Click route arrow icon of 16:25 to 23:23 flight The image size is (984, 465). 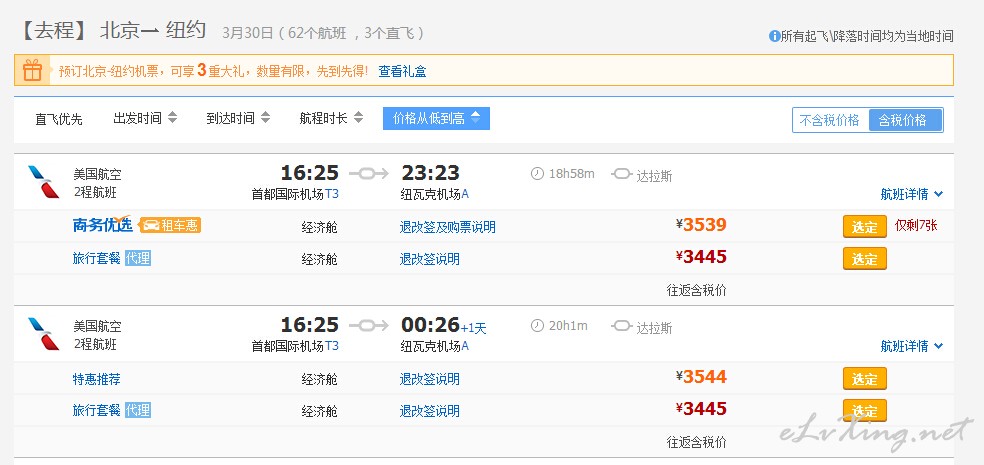click(369, 173)
